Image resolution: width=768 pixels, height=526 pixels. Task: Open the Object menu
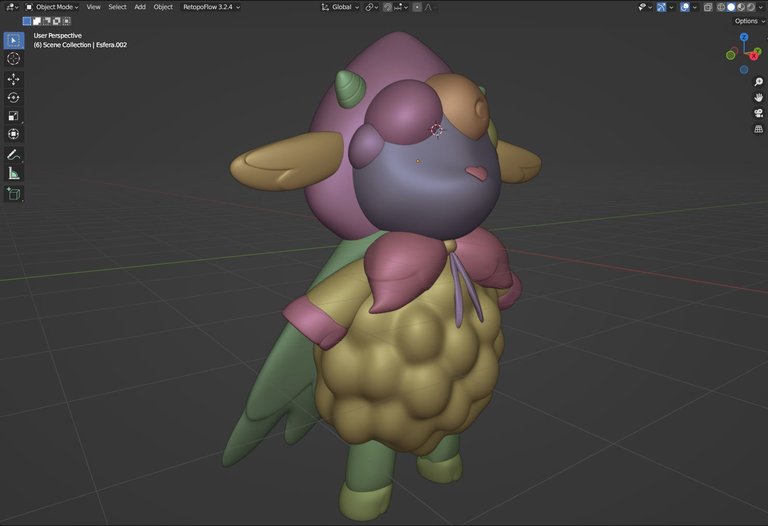[x=163, y=7]
